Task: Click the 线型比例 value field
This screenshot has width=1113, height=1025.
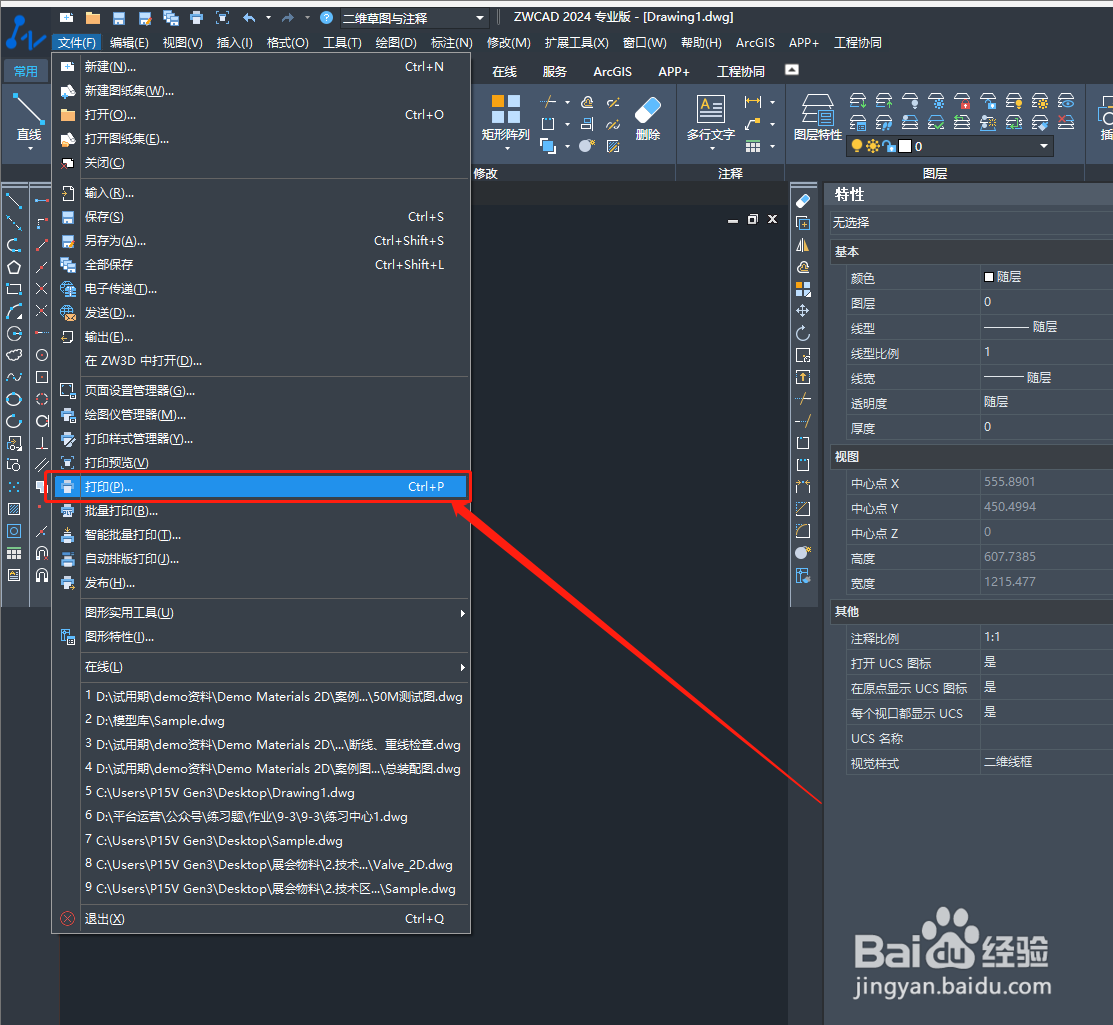Action: click(1046, 352)
